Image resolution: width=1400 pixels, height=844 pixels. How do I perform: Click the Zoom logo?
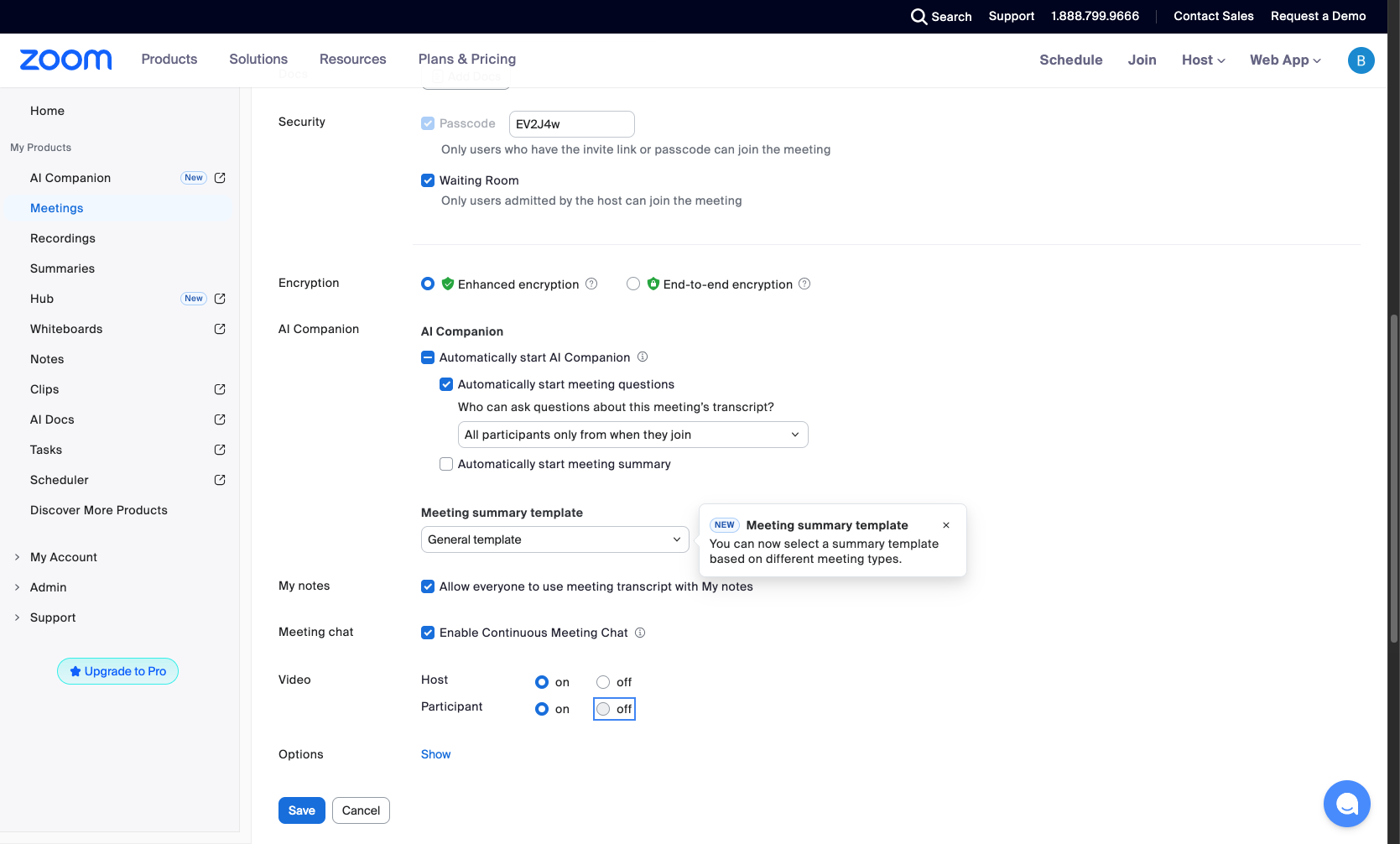tap(65, 60)
